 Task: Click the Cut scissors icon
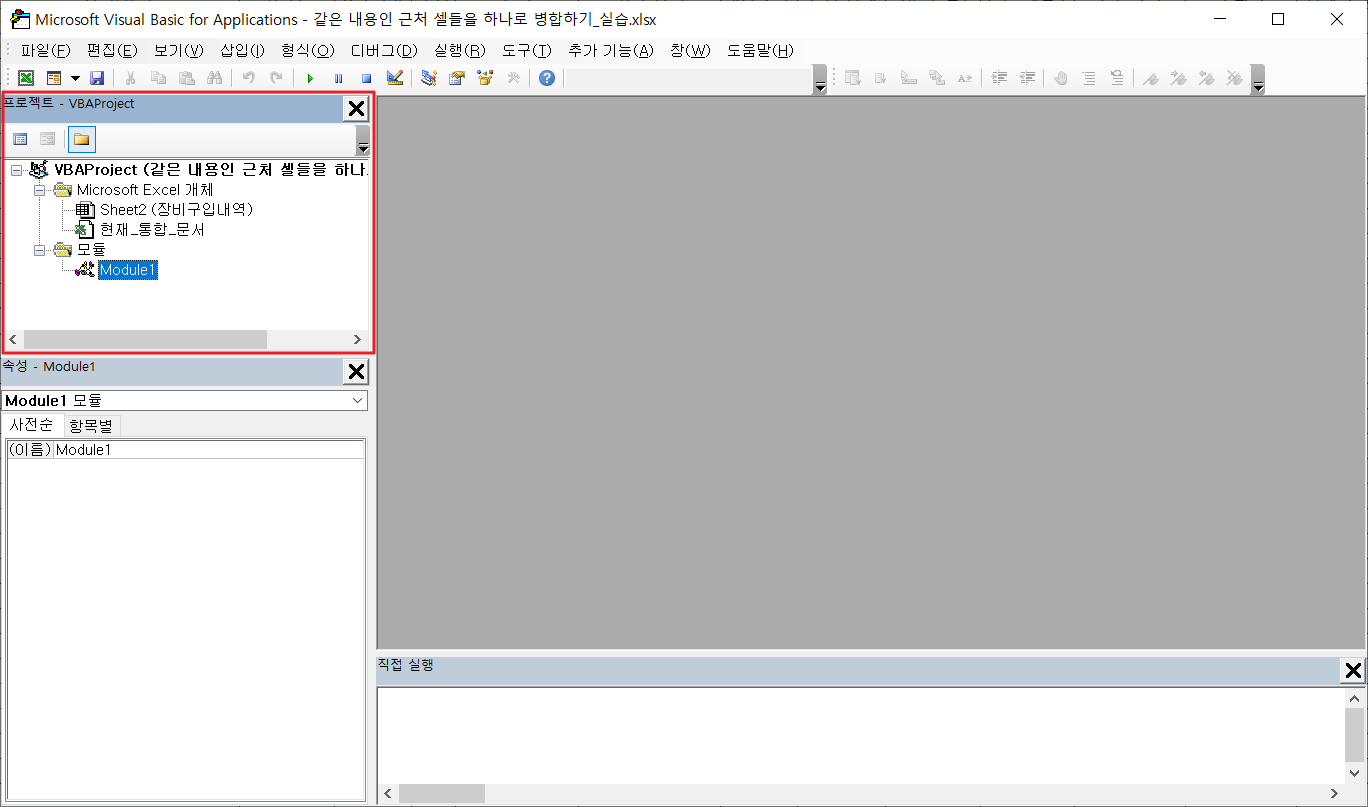point(130,78)
